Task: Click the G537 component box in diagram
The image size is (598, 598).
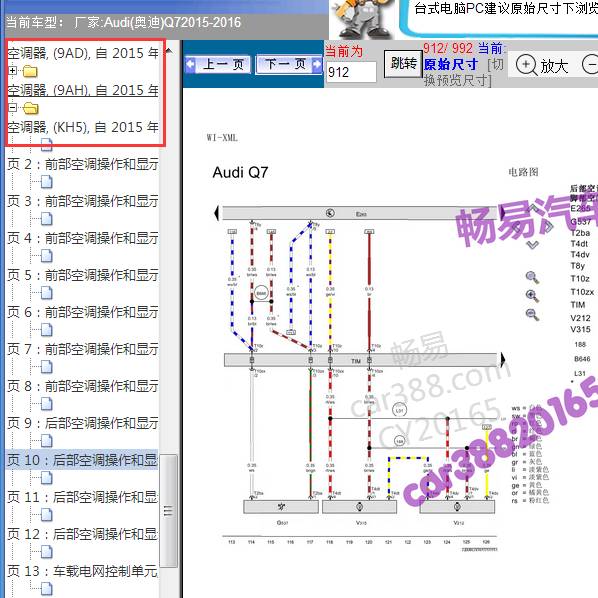Action: click(281, 507)
